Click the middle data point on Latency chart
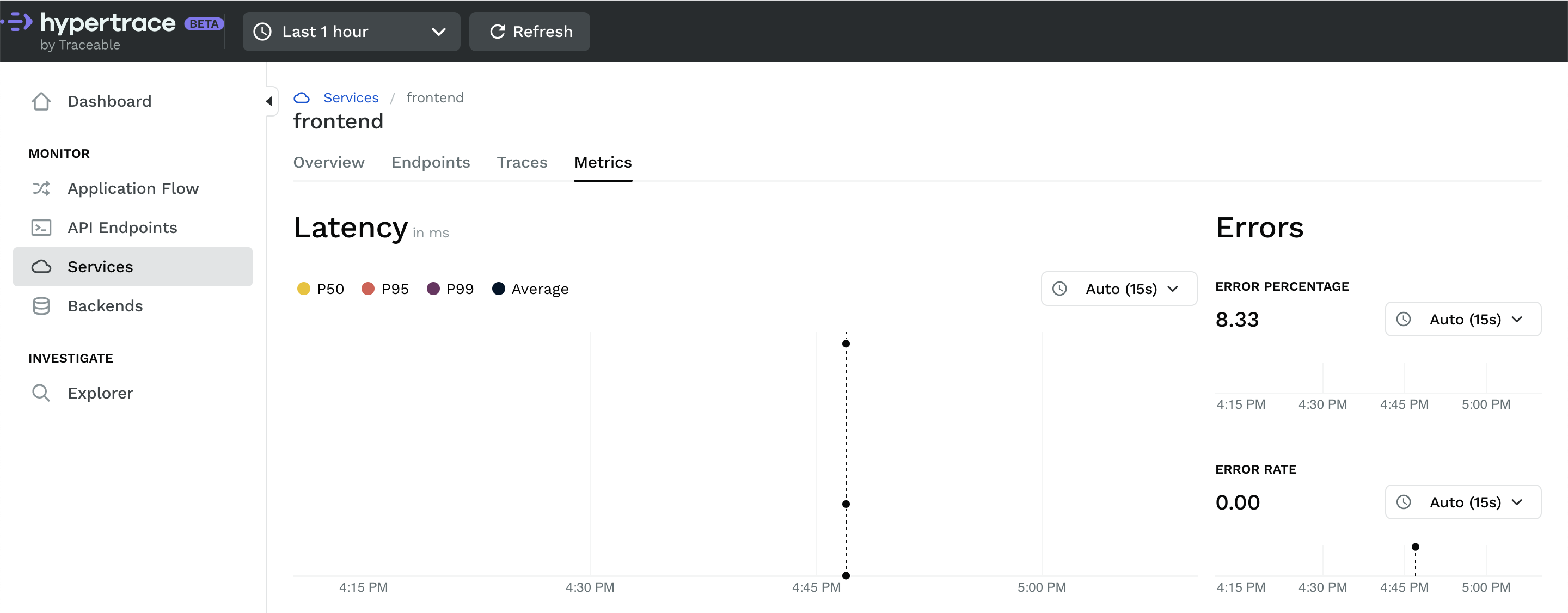The image size is (1568, 613). coord(846,504)
